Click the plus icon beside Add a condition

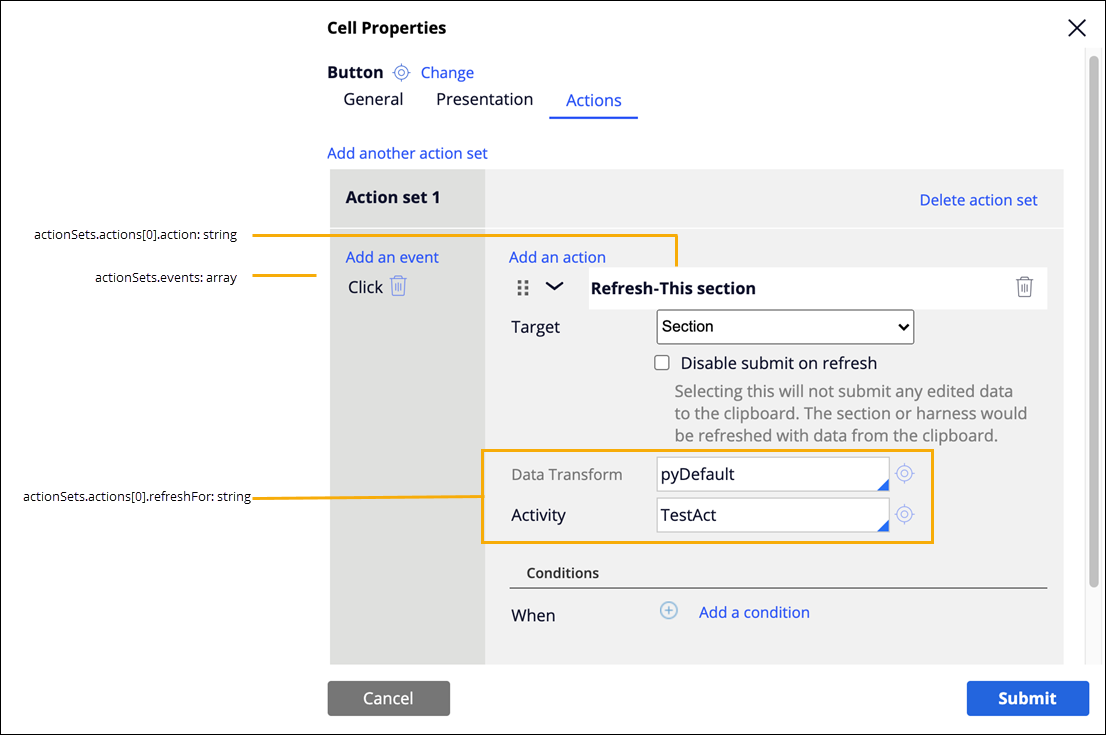click(x=669, y=612)
